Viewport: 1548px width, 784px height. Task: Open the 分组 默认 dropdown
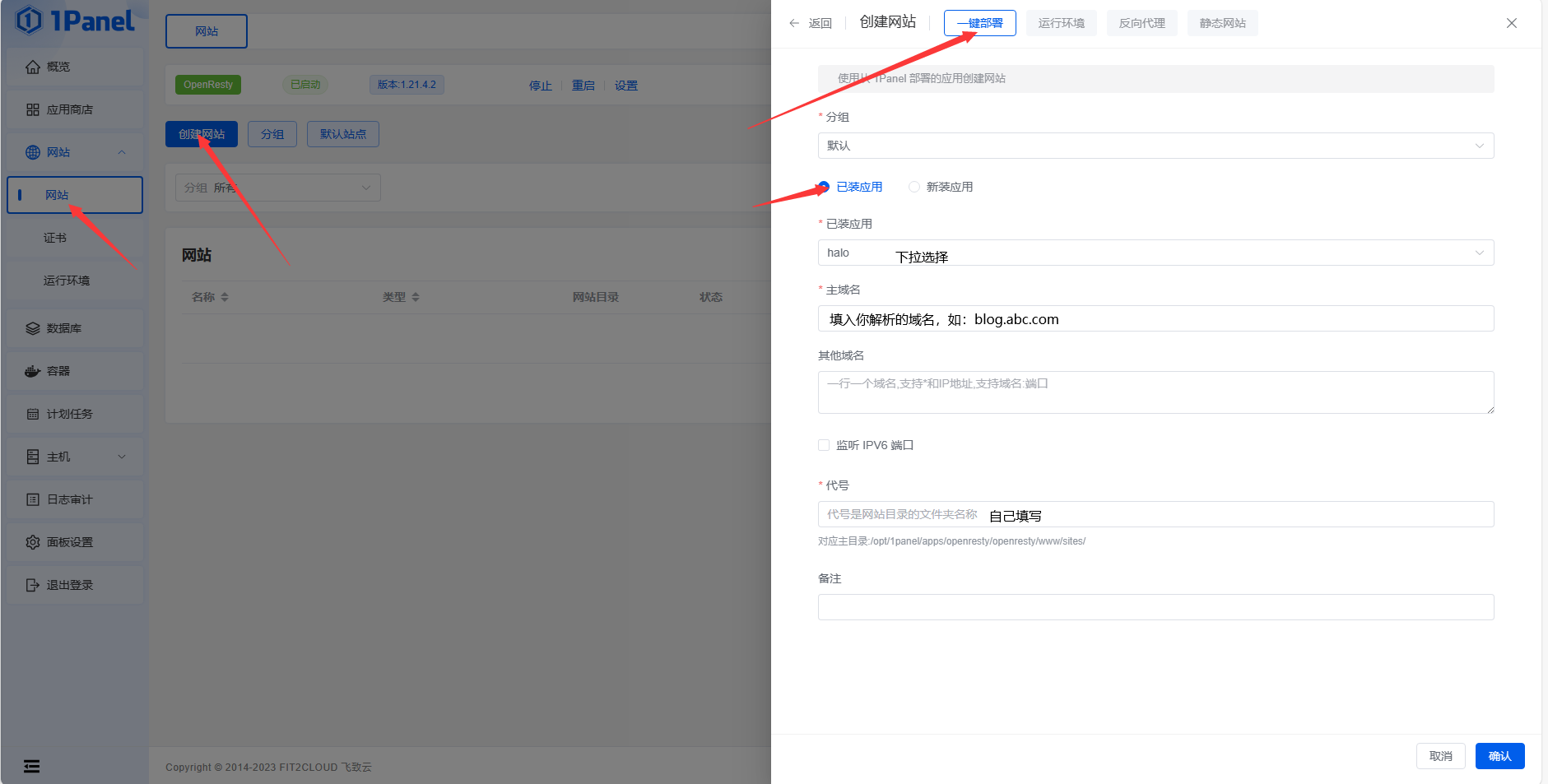[x=1155, y=146]
